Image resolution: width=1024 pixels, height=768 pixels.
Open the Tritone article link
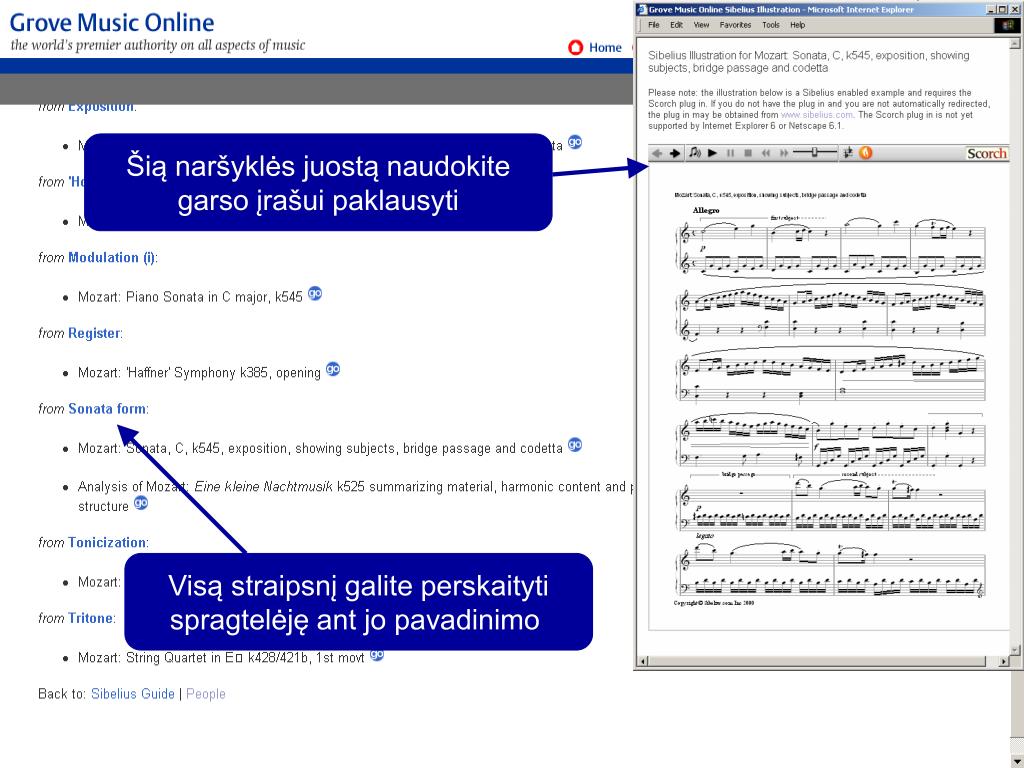[90, 618]
